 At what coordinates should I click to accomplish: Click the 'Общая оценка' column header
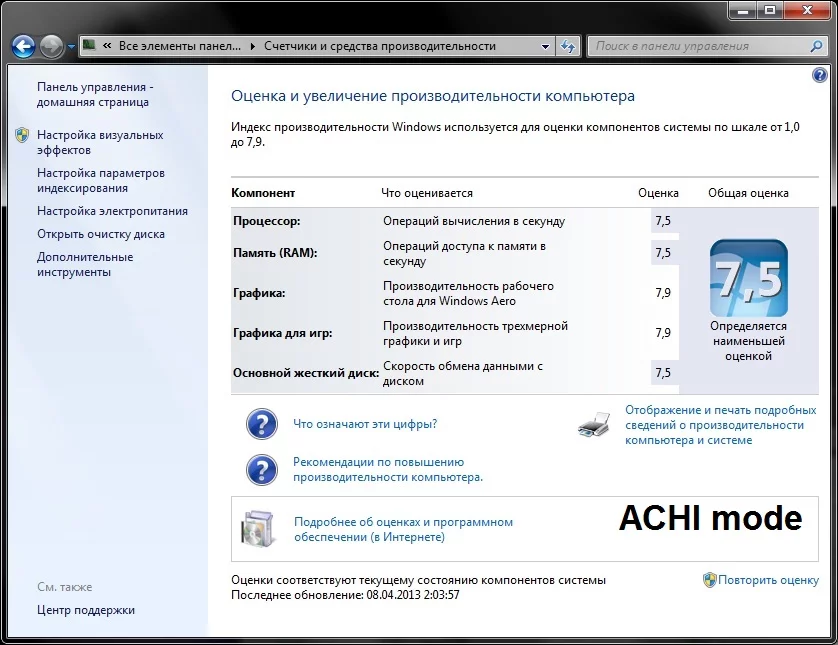[x=748, y=193]
